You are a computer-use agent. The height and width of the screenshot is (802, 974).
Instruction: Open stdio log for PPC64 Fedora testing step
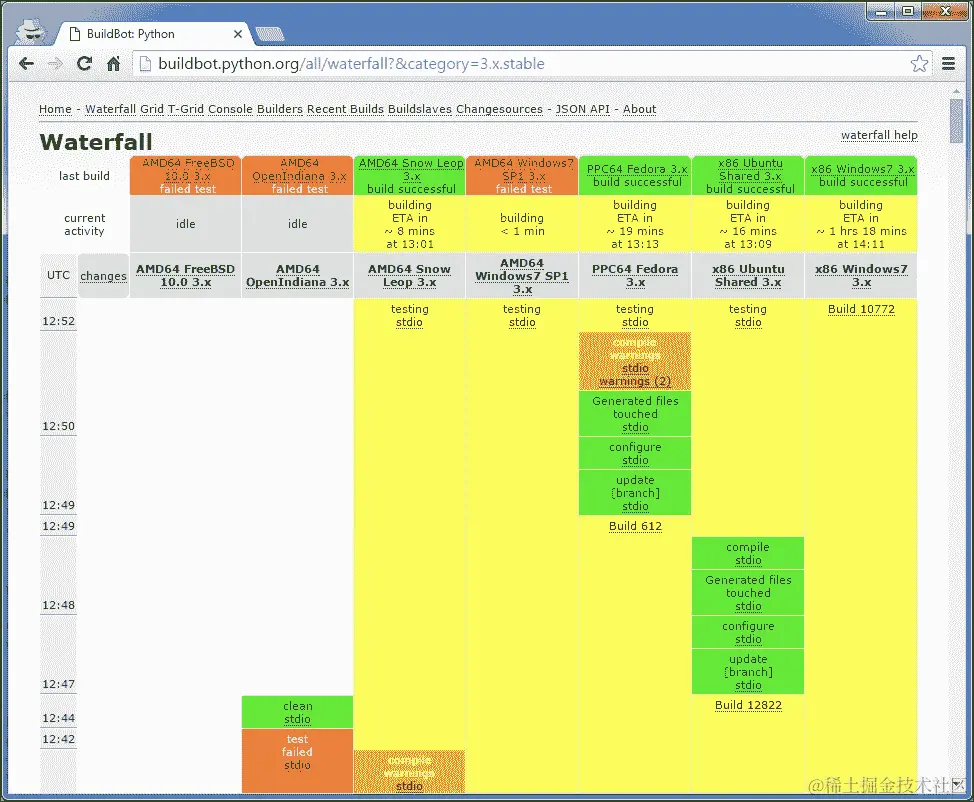click(635, 322)
